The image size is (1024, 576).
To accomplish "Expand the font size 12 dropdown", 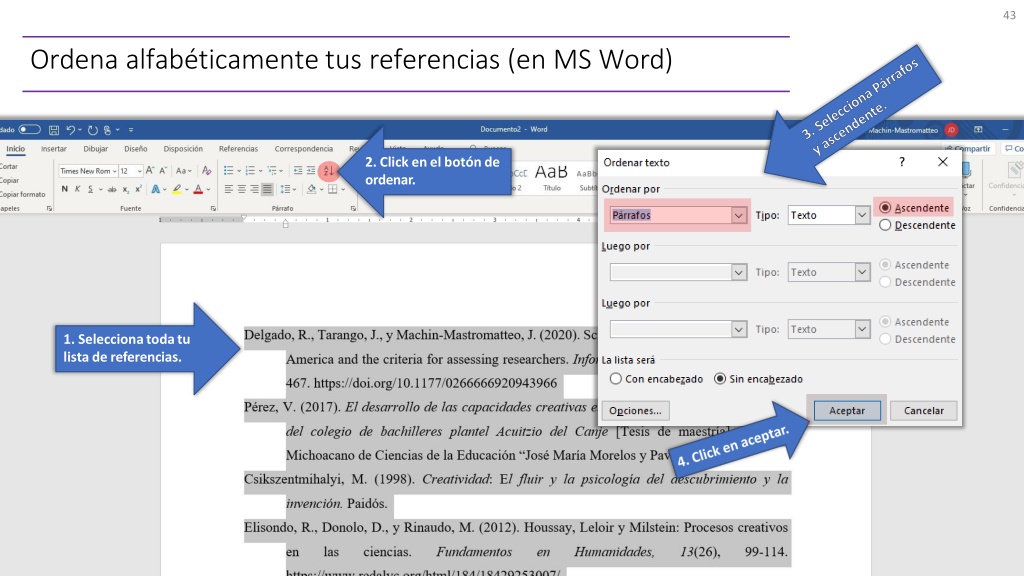I will [x=139, y=171].
